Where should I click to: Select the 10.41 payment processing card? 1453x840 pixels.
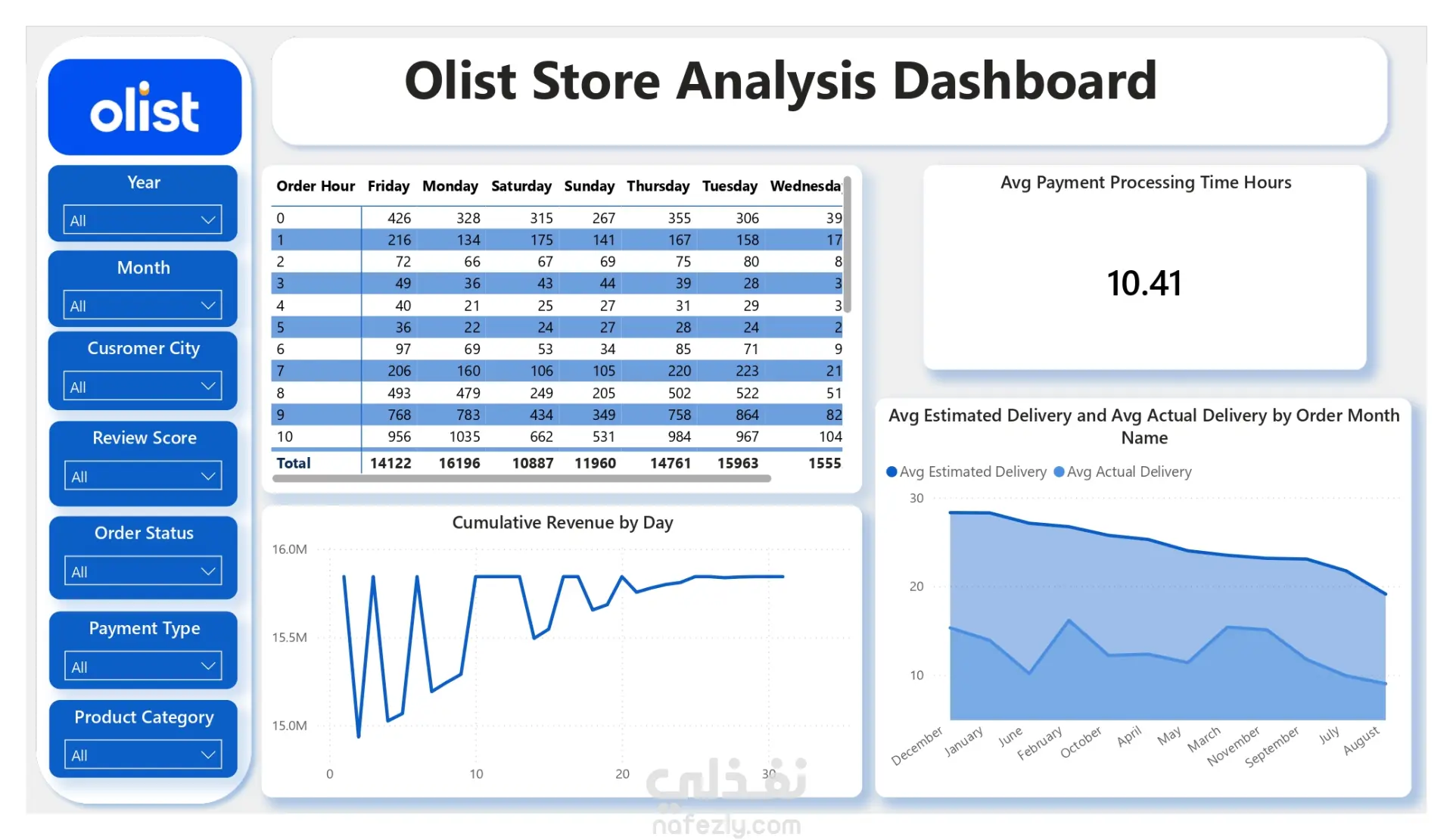pos(1143,283)
